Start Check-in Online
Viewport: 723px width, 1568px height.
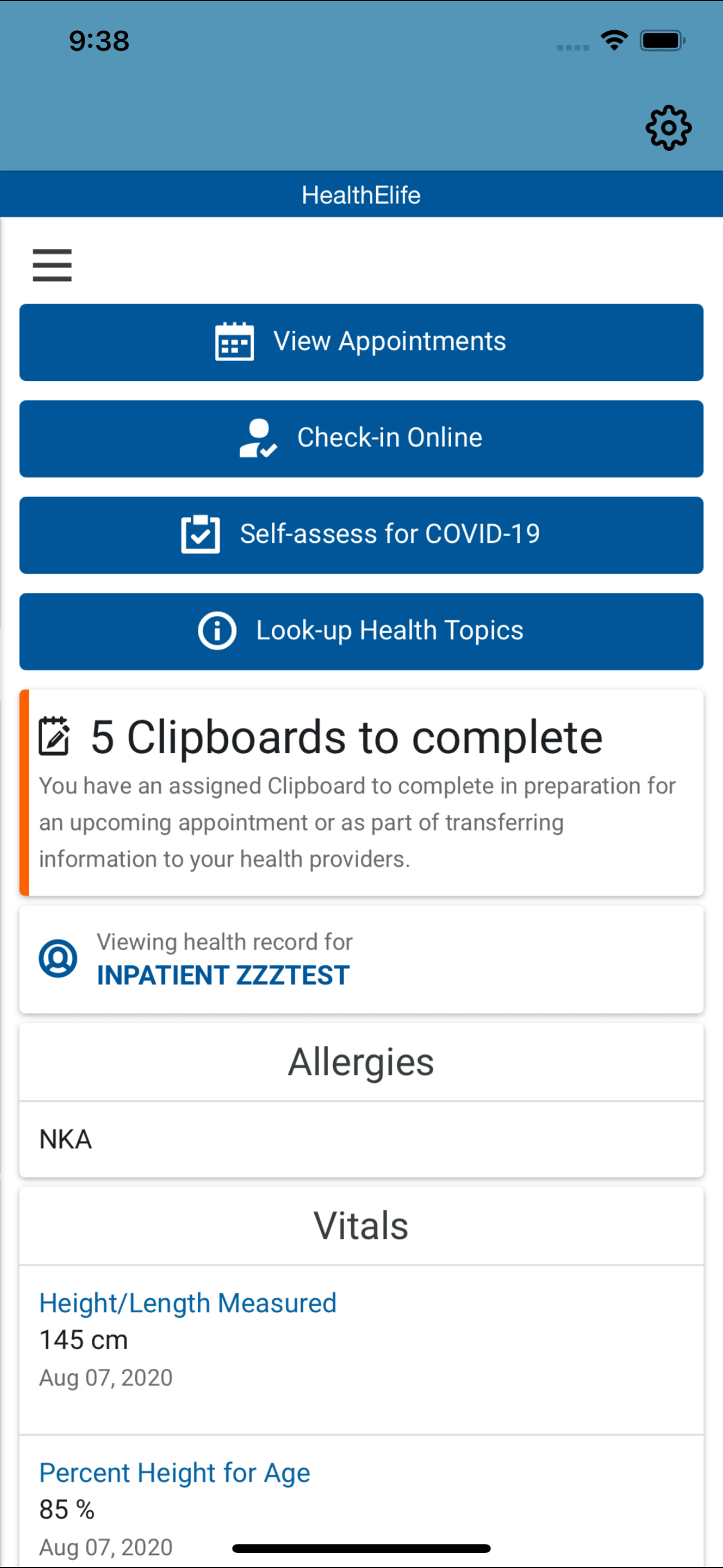[x=361, y=437]
